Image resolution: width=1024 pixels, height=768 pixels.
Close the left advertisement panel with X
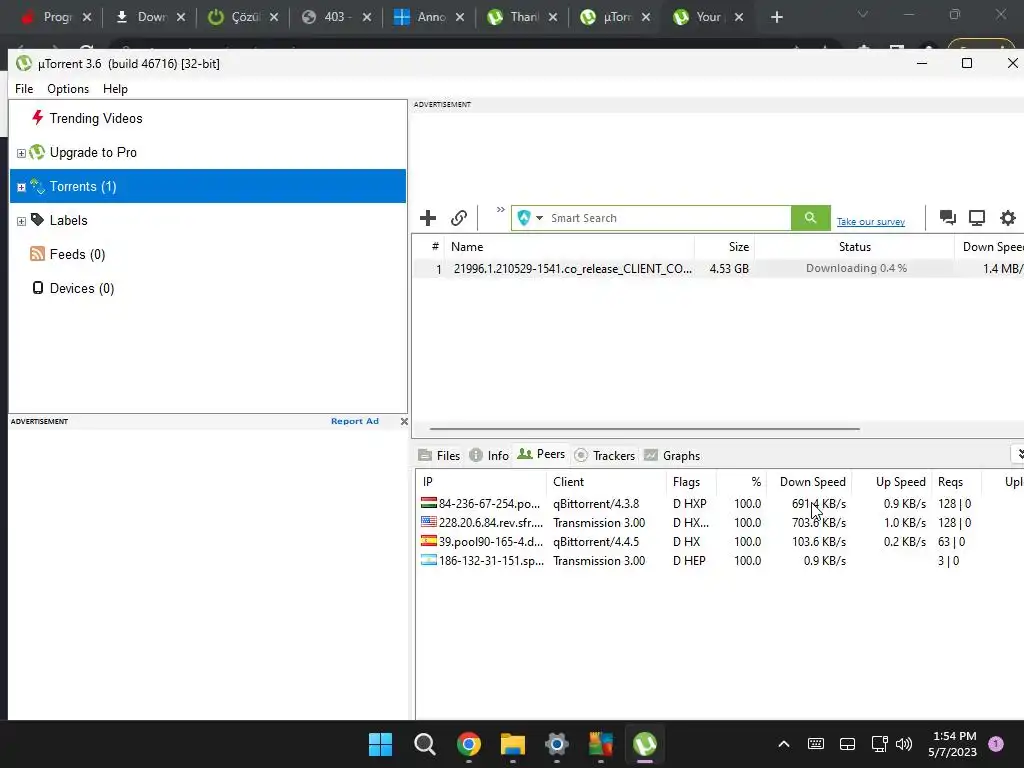pos(404,421)
